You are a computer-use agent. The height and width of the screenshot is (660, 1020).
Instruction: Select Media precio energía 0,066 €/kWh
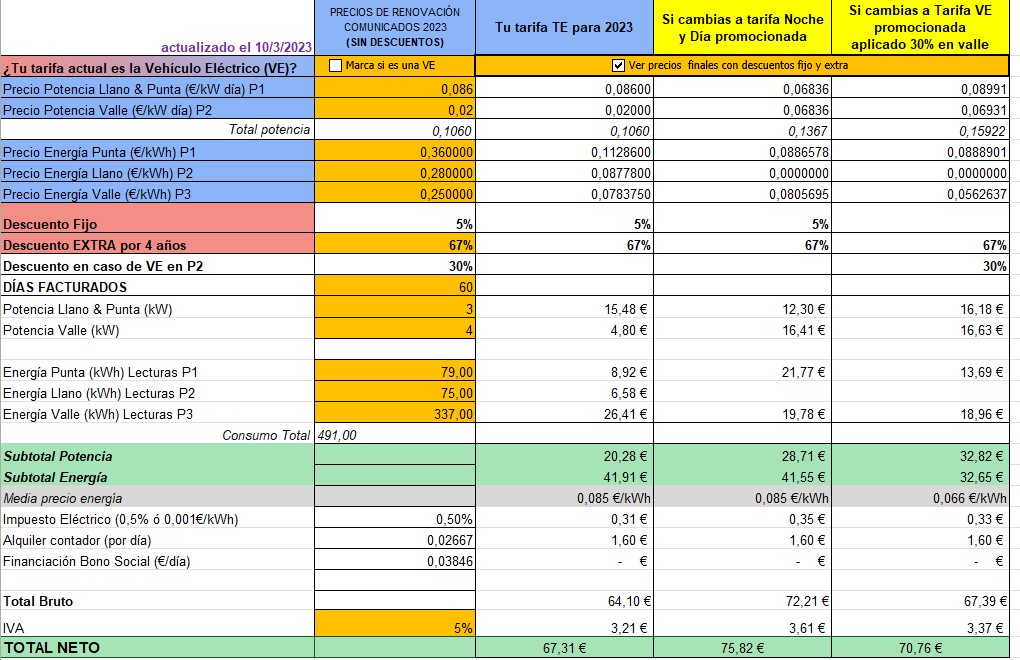[969, 498]
